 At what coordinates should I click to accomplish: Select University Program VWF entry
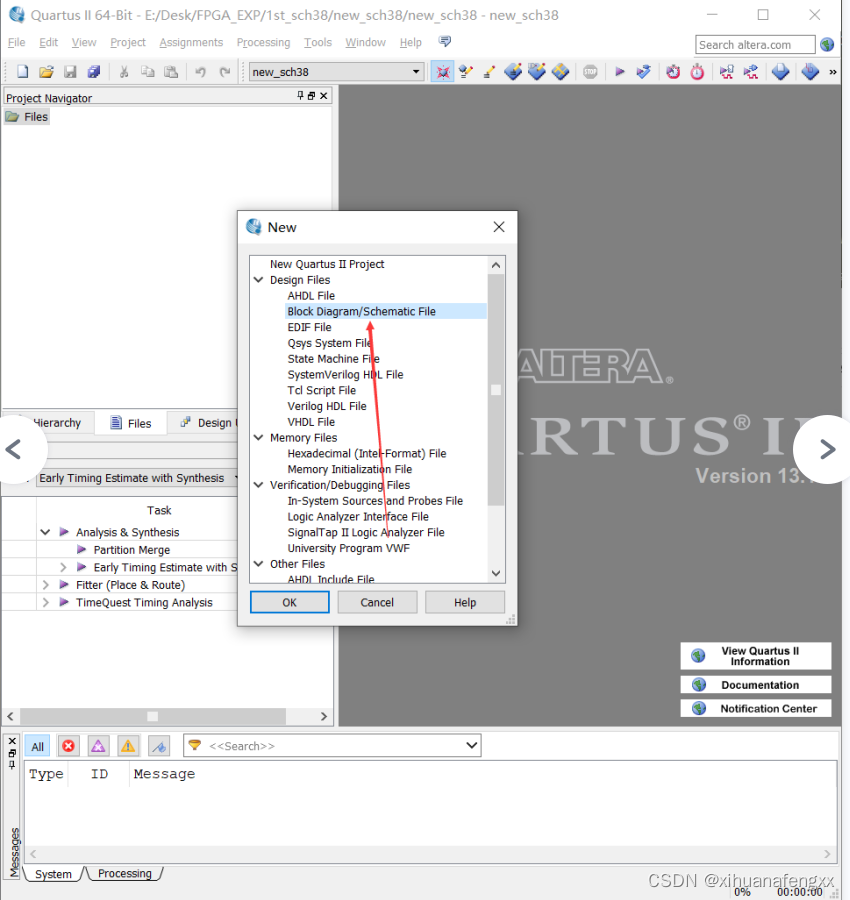[348, 548]
